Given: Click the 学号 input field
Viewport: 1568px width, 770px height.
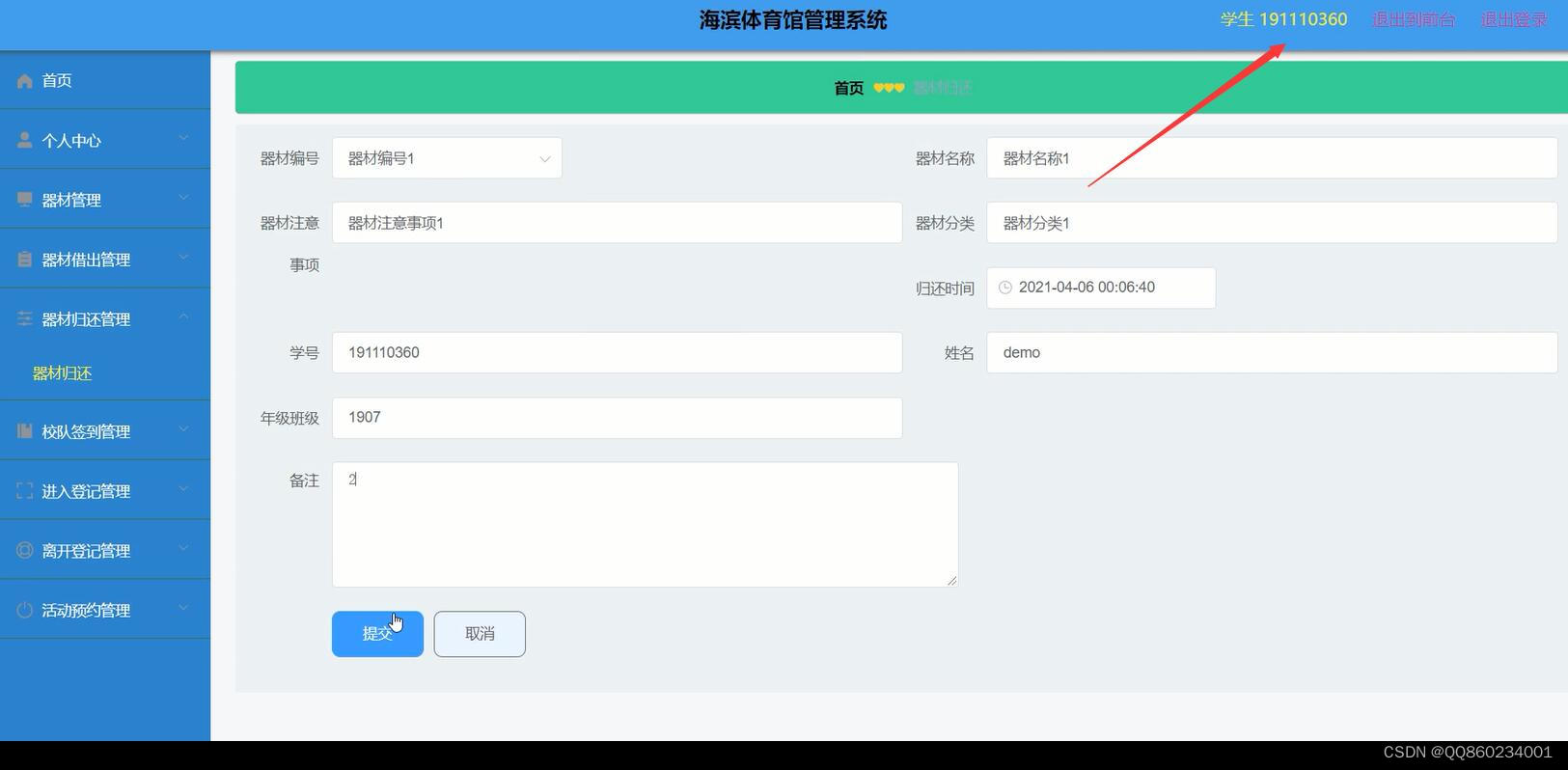Looking at the screenshot, I should 618,353.
